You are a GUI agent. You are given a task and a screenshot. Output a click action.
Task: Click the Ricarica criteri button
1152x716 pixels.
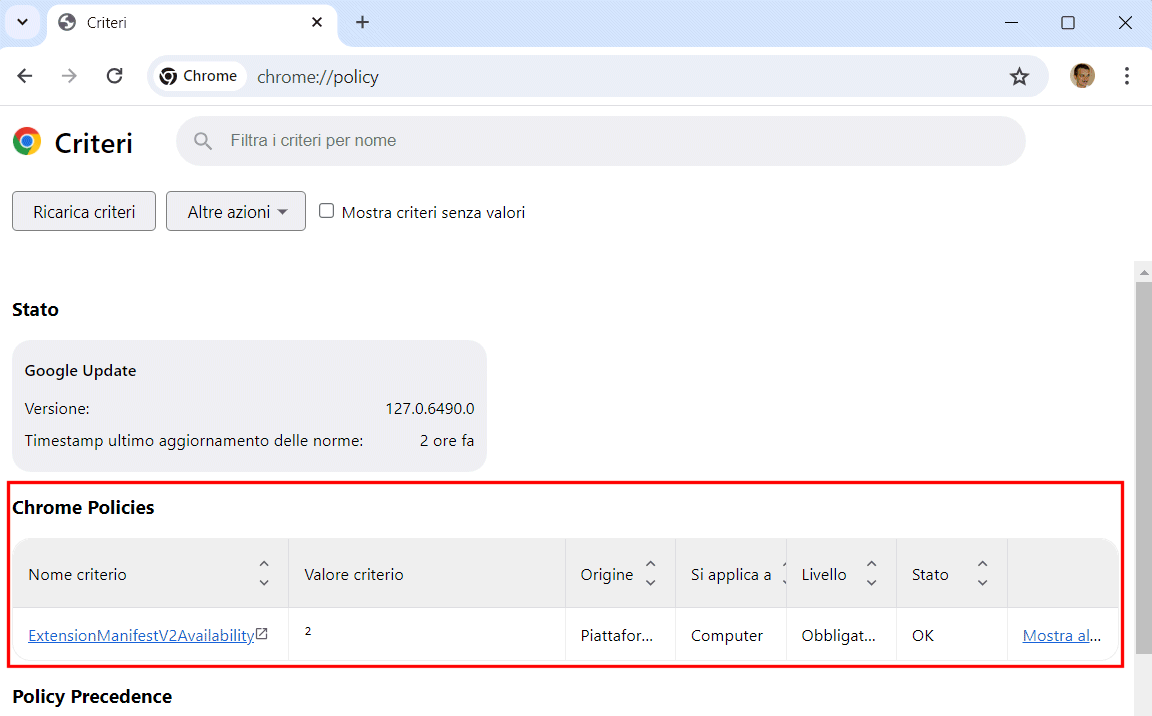tap(84, 211)
